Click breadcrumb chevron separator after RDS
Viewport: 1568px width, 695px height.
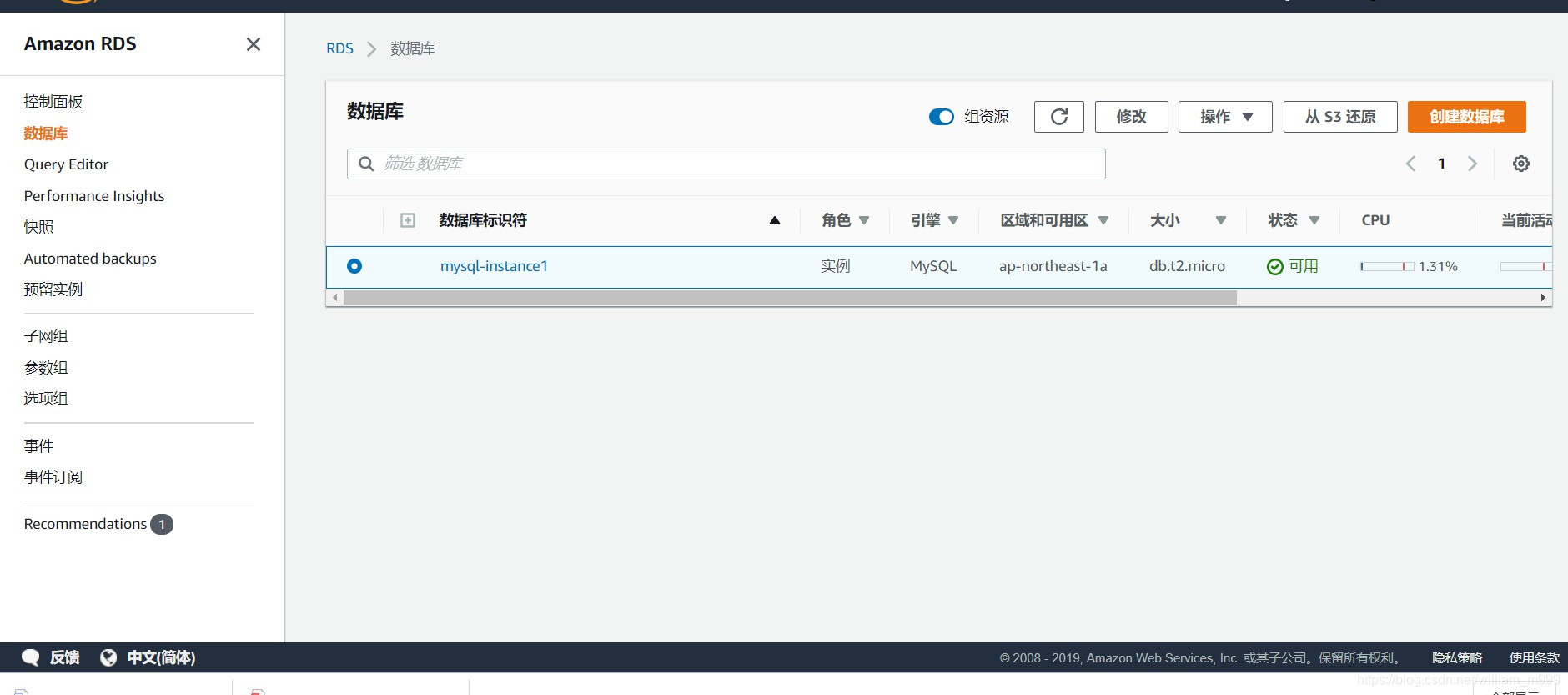pos(372,49)
